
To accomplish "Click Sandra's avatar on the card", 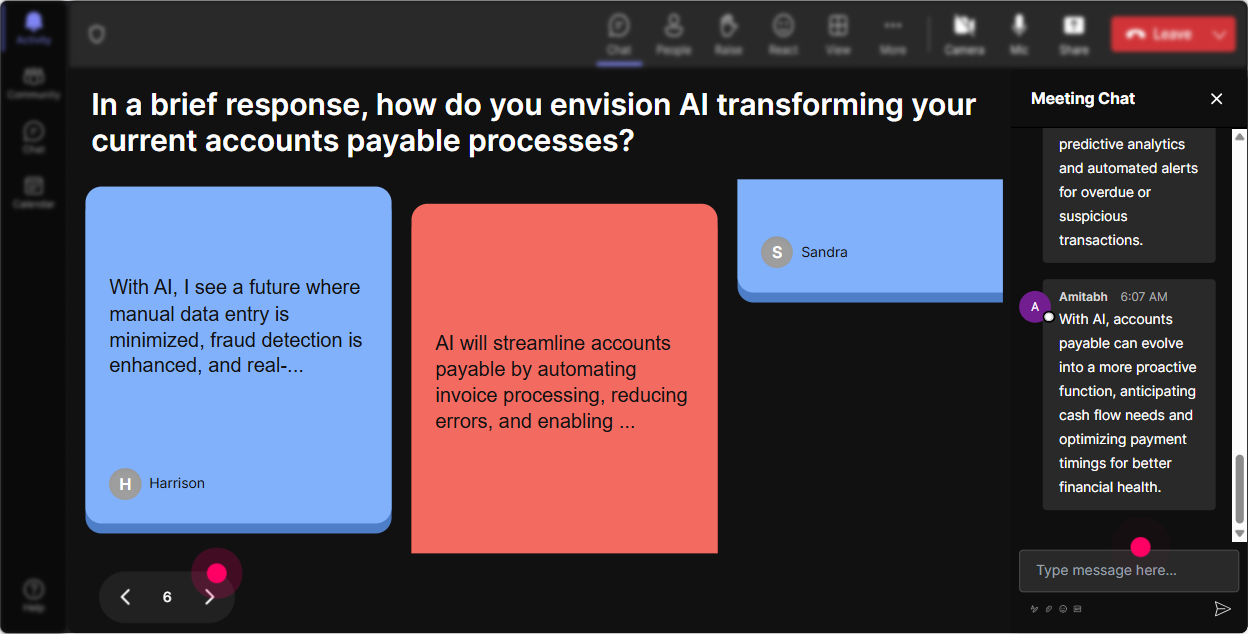I will [x=777, y=252].
